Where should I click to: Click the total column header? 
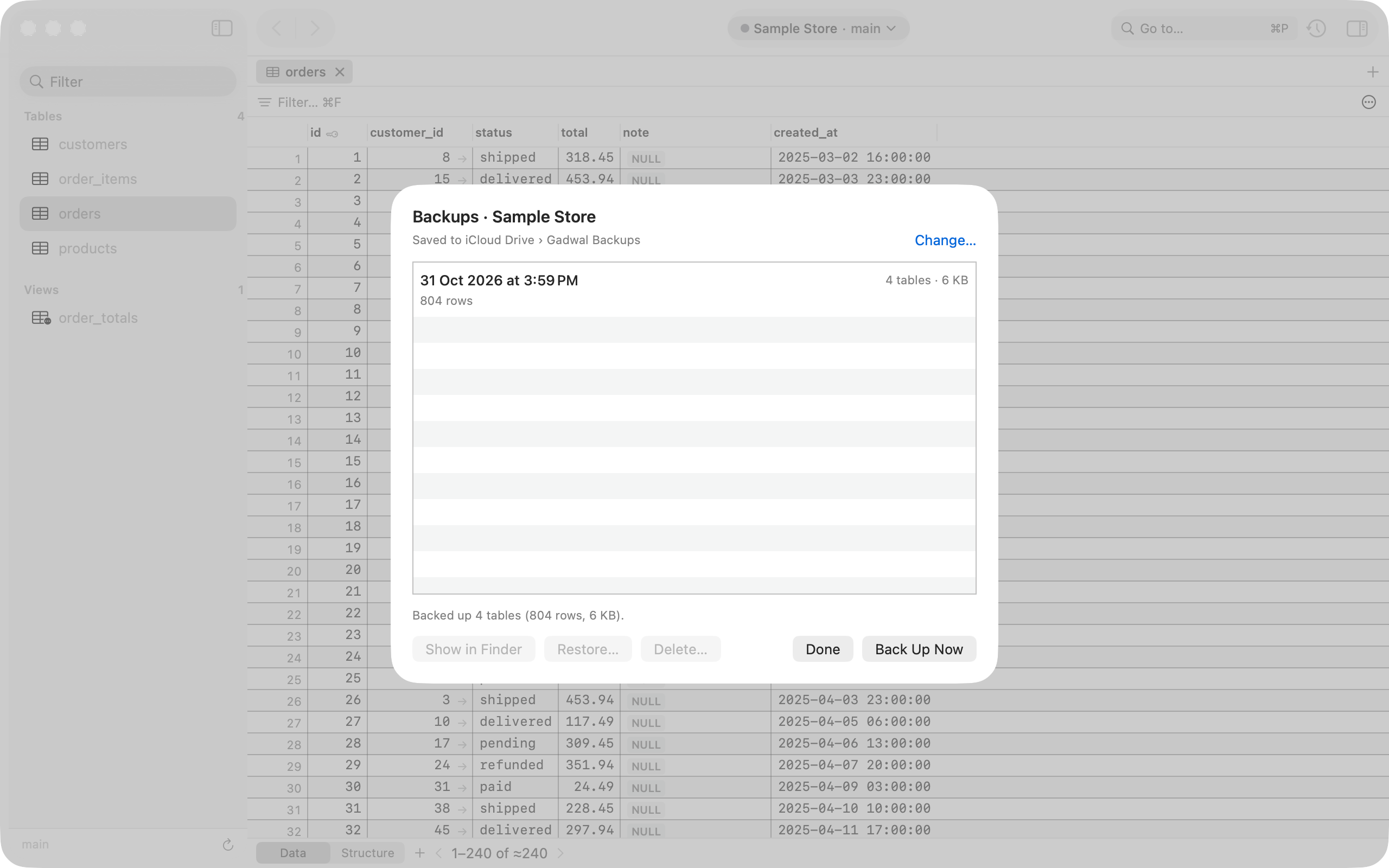coord(589,132)
